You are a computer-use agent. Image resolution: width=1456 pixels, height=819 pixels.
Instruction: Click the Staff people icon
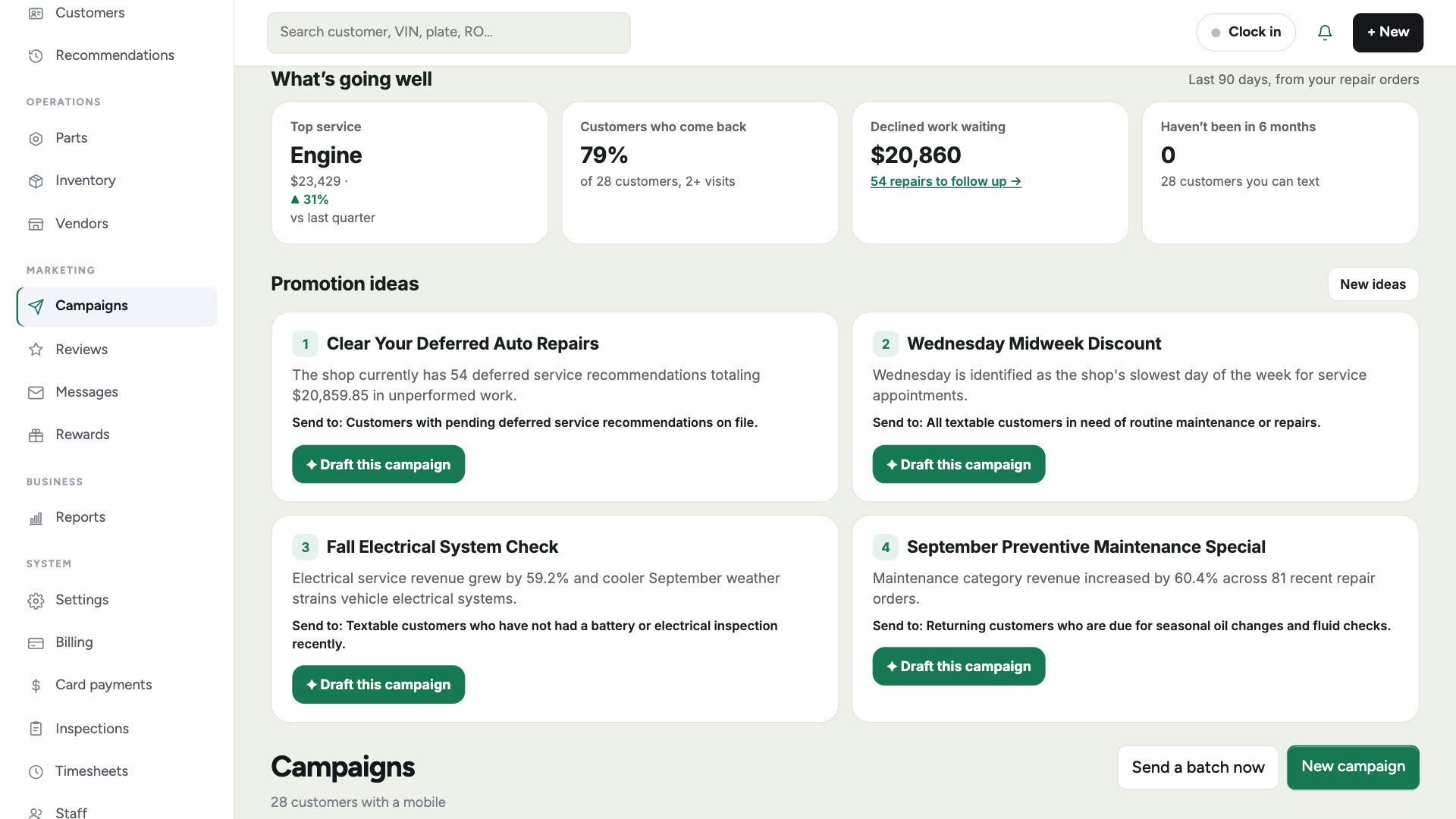[x=36, y=812]
